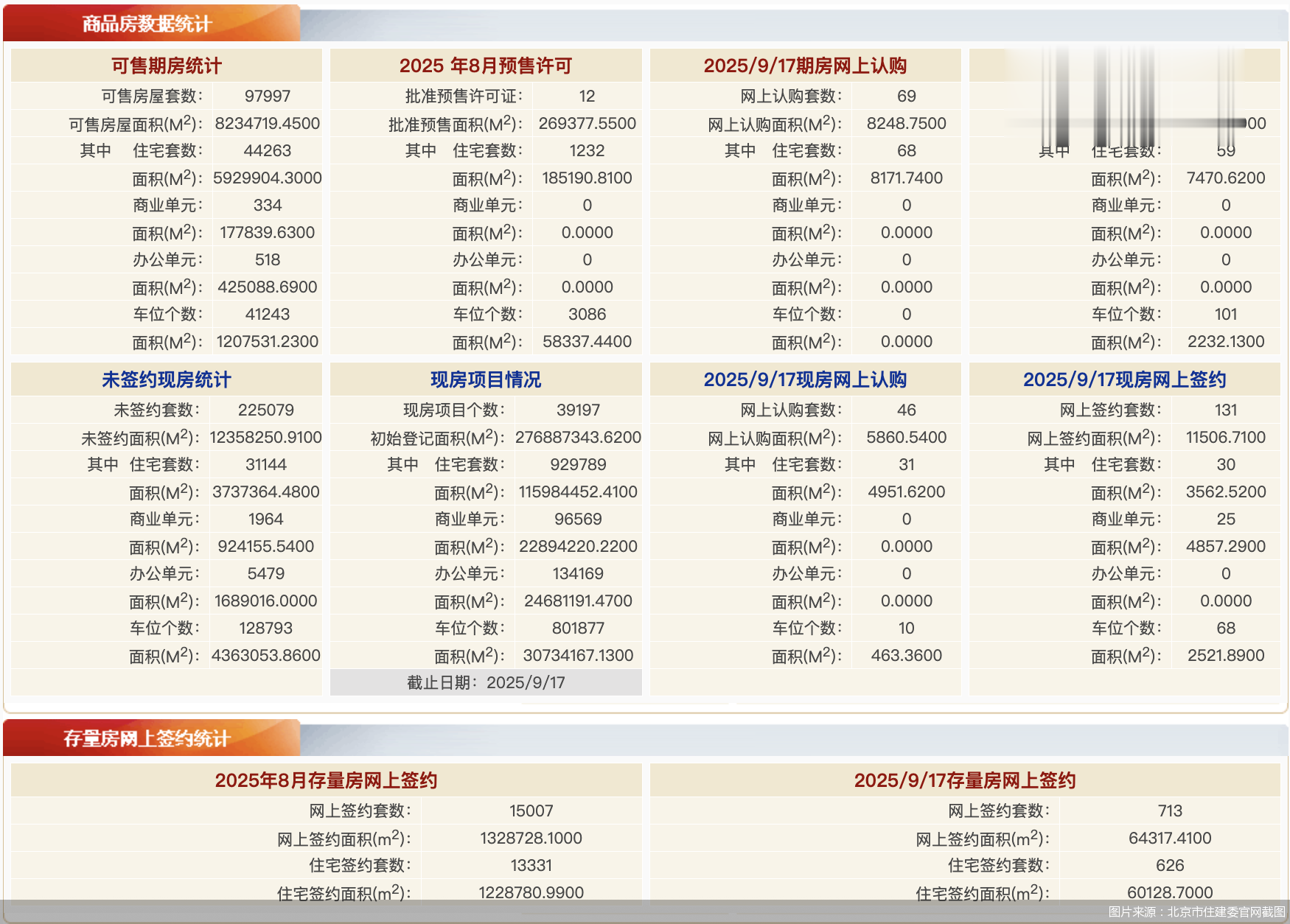Image resolution: width=1290 pixels, height=924 pixels.
Task: Select the 2025/9/17现房网上签约 table title
Action: [1125, 379]
